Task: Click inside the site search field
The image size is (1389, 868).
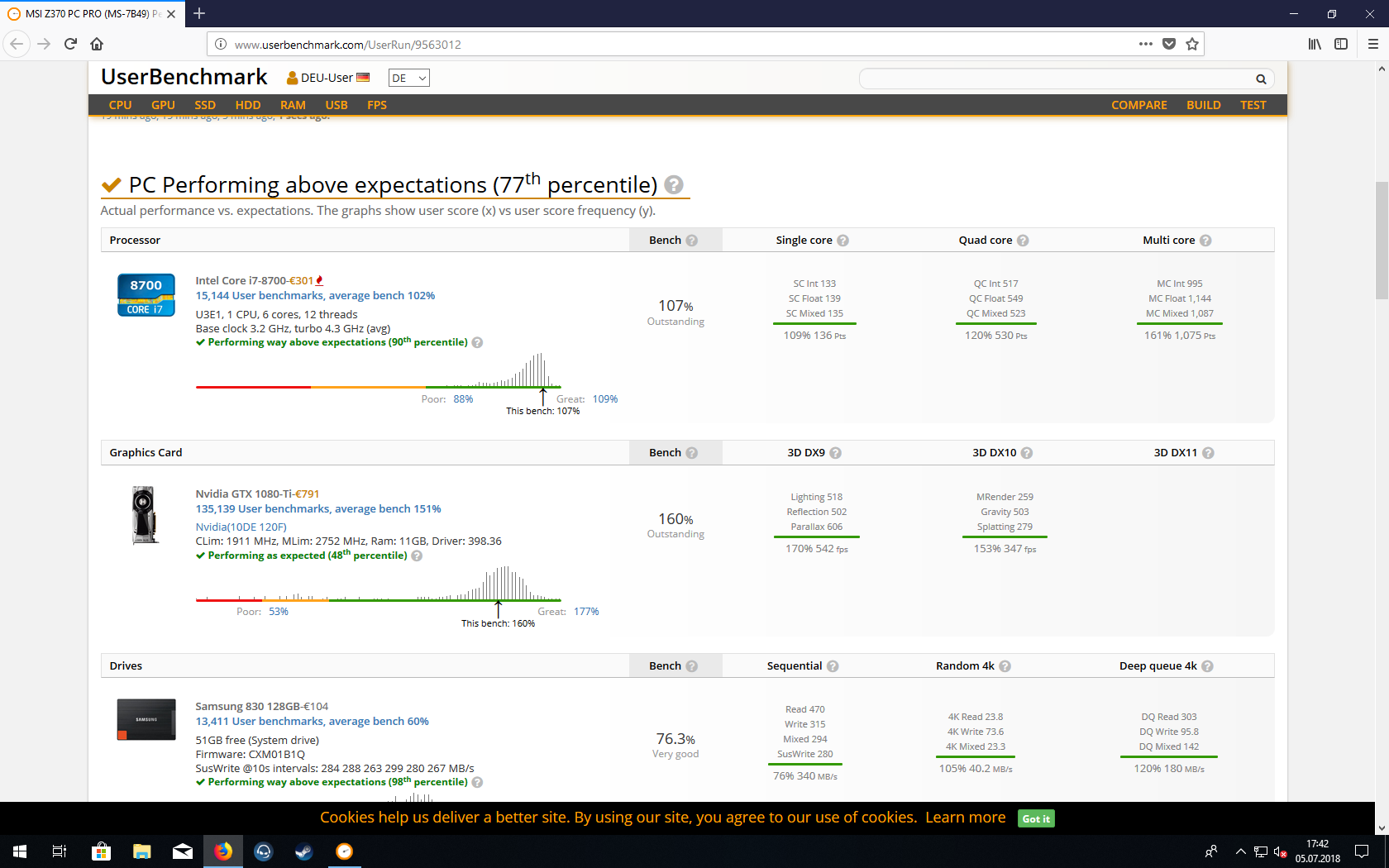Action: (1057, 79)
